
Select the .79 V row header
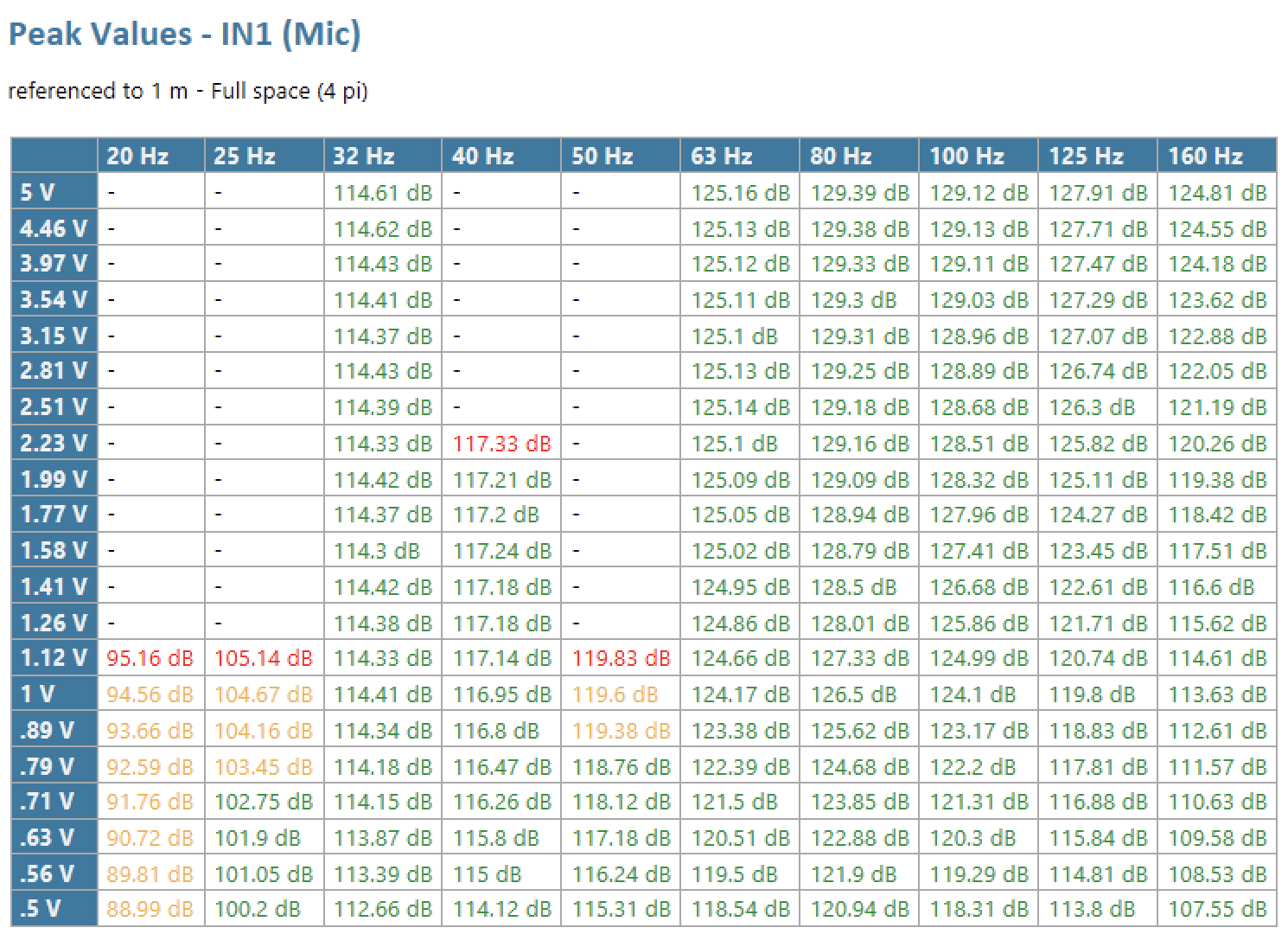click(x=54, y=766)
